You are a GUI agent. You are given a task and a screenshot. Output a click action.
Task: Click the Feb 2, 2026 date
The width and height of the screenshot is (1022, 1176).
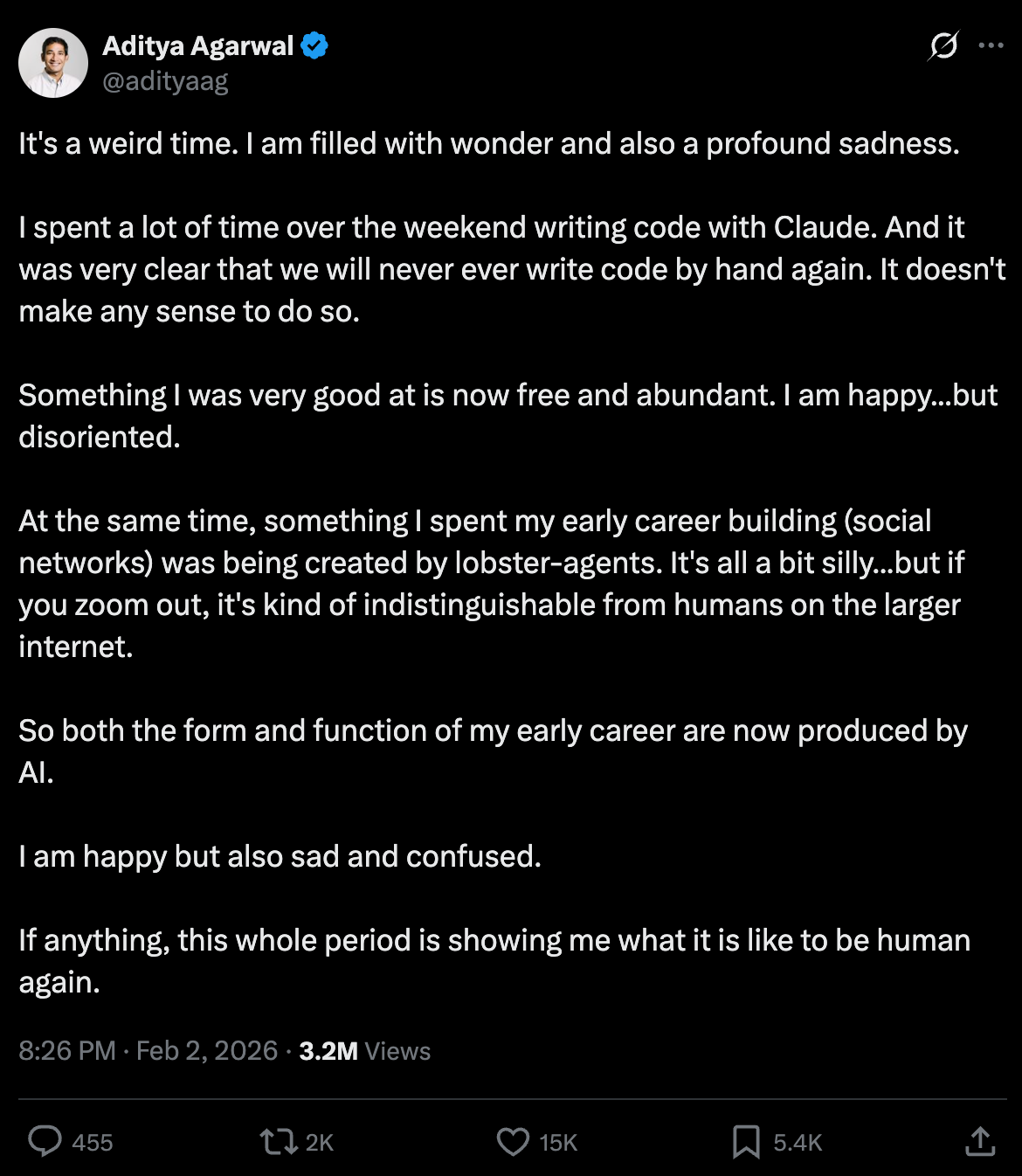pyautogui.click(x=207, y=1050)
